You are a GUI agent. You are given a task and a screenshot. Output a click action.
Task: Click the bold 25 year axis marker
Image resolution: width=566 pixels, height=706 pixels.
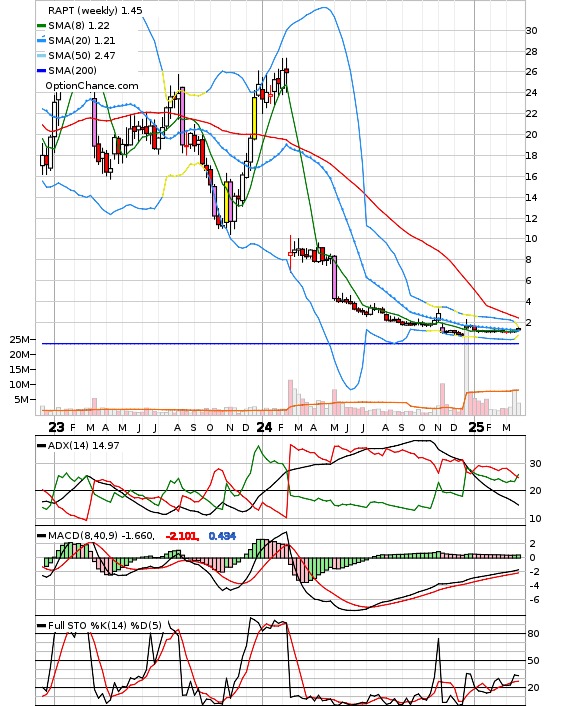tap(476, 427)
